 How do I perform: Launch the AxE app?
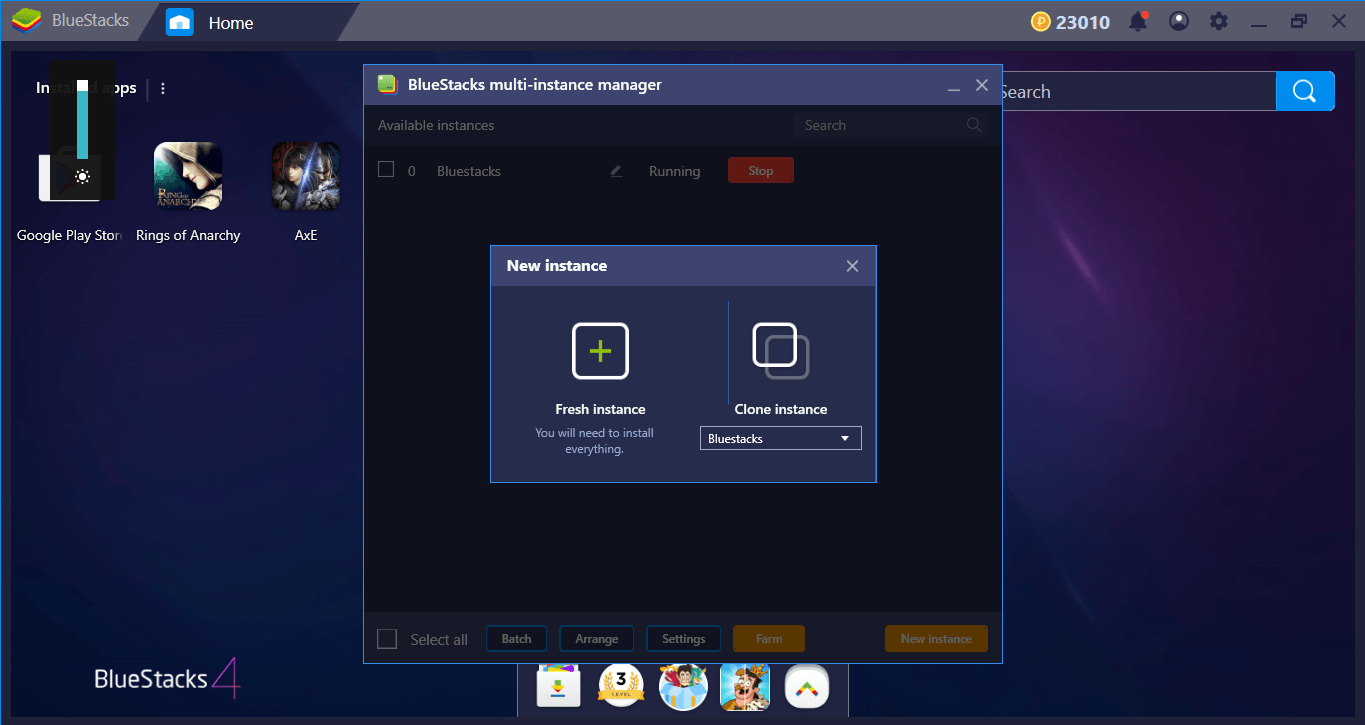(306, 176)
